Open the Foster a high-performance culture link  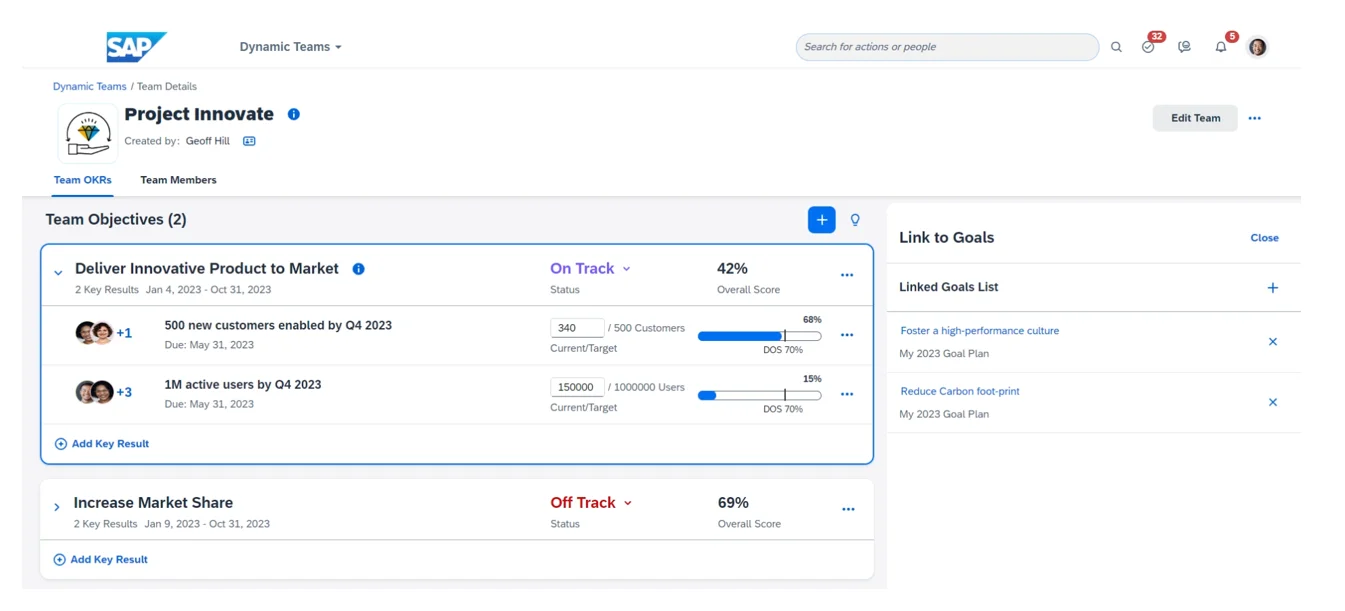(979, 331)
